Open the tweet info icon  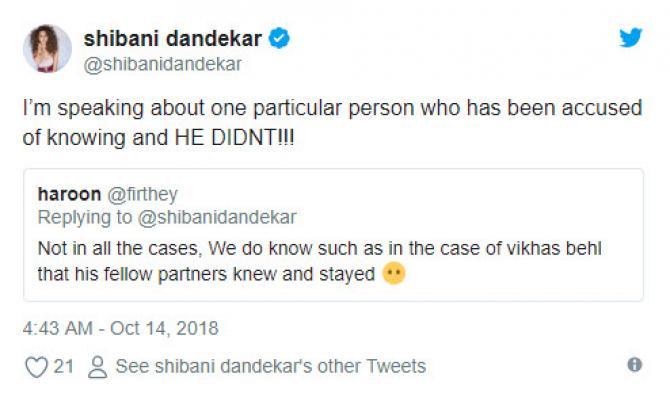coord(635,364)
